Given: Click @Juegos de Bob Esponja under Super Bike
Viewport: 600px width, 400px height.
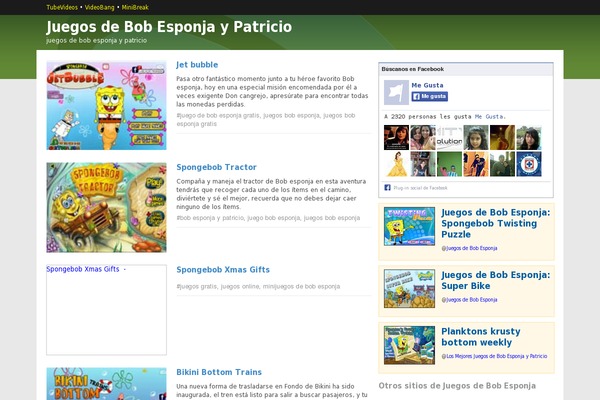Looking at the screenshot, I should 471,300.
